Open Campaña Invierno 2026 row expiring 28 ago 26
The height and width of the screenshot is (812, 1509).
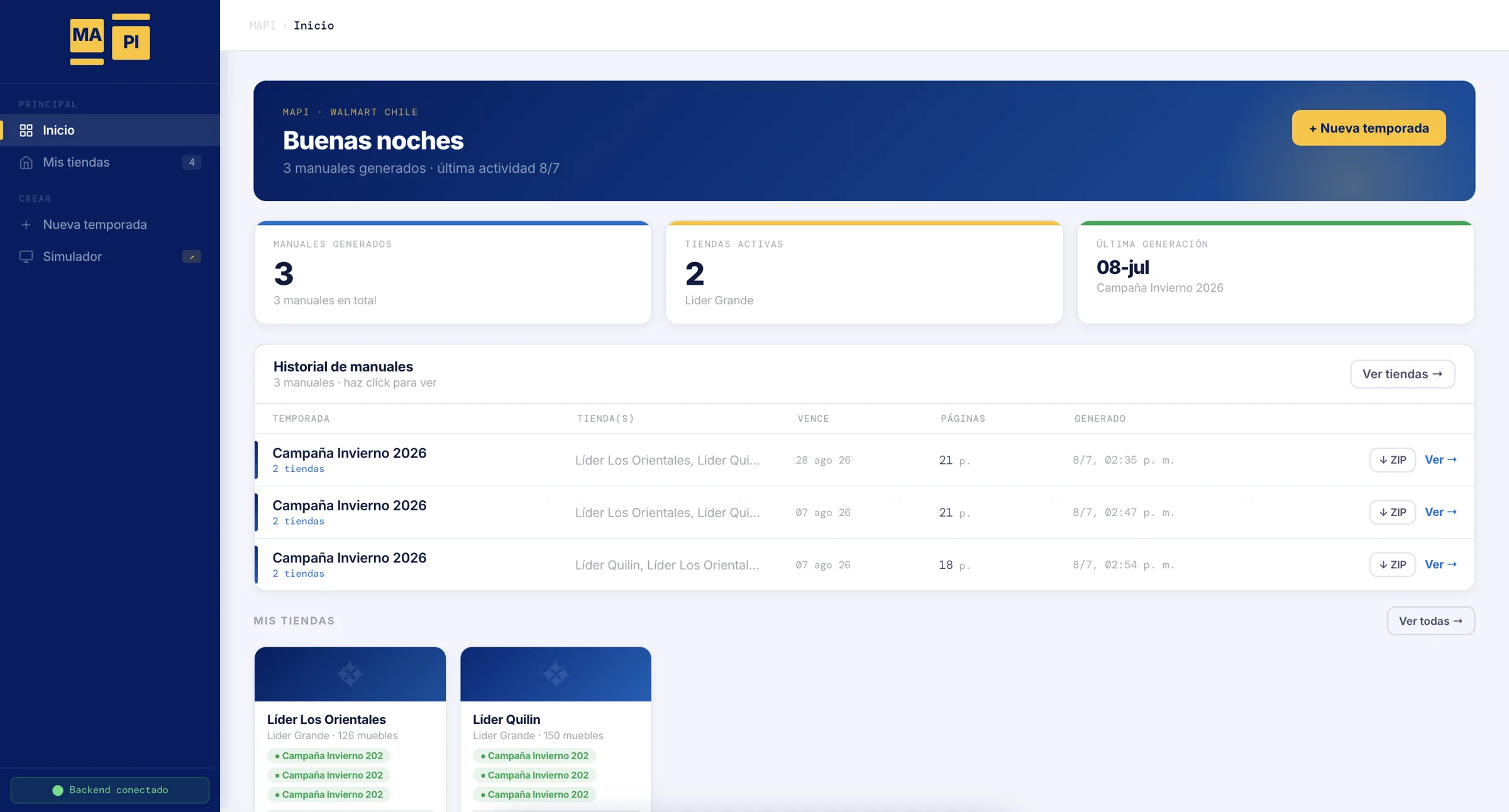click(865, 460)
